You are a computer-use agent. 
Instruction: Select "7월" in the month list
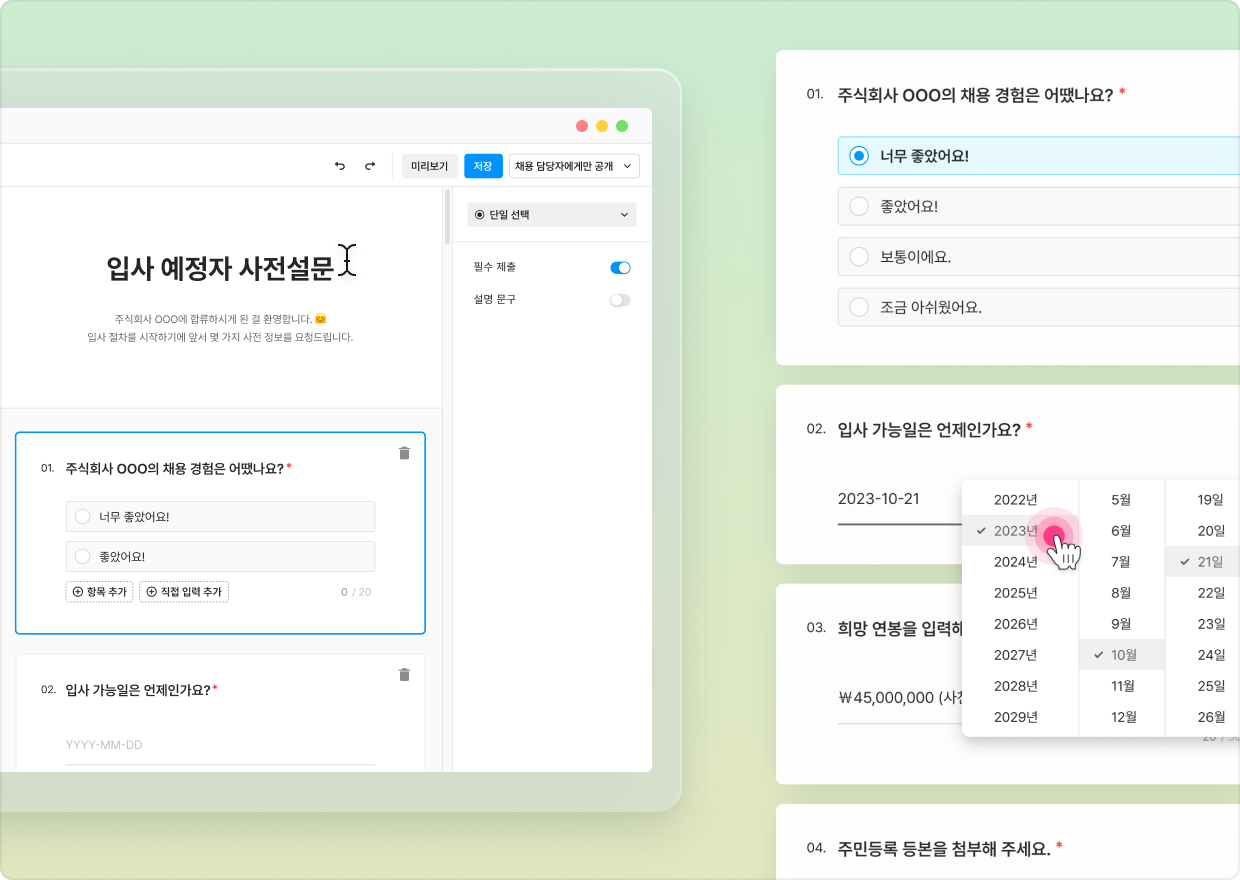point(1121,561)
